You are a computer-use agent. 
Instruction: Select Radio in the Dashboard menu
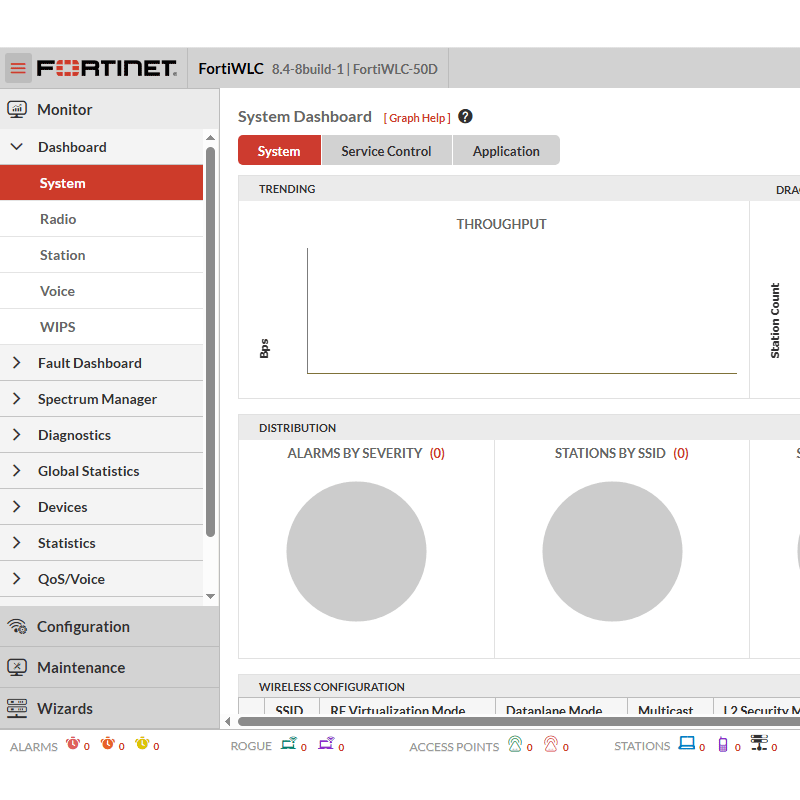58,219
